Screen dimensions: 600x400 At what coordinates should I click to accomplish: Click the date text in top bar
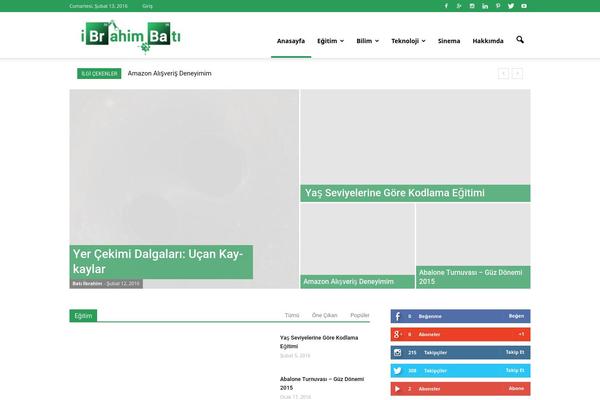click(x=98, y=6)
